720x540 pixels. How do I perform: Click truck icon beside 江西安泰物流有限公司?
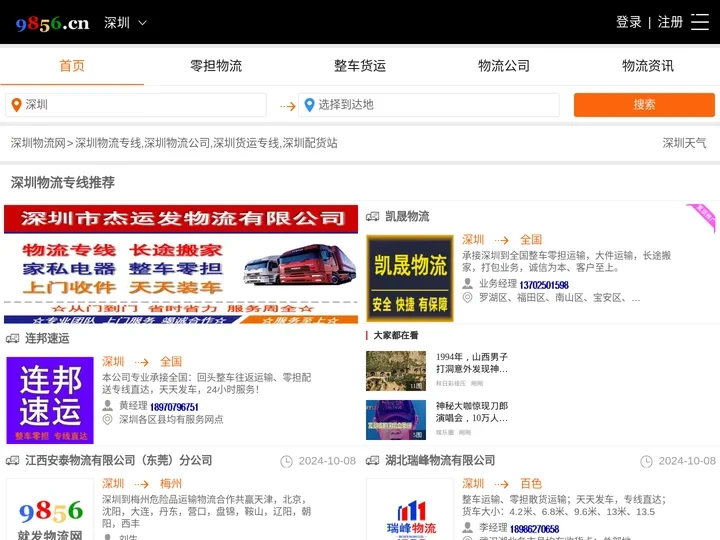(x=12, y=461)
